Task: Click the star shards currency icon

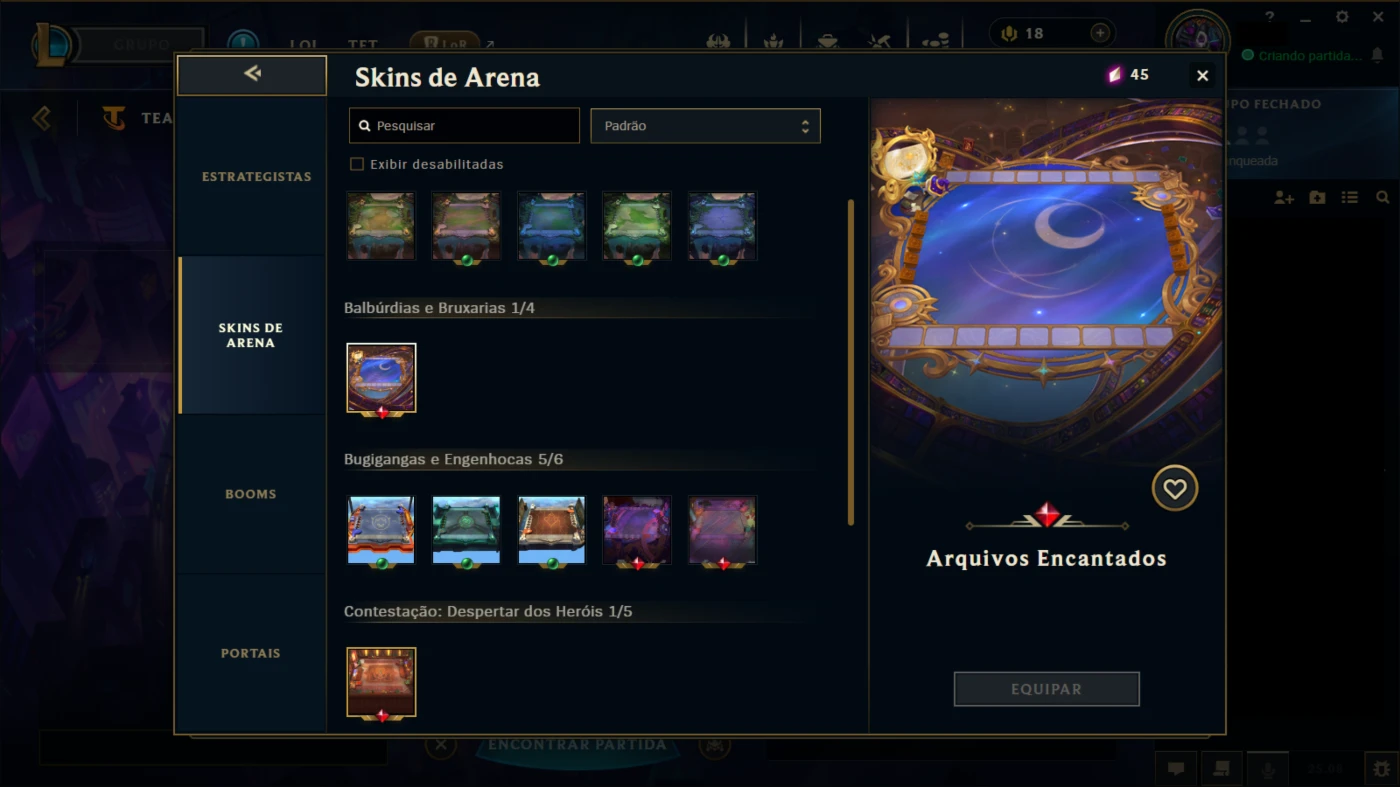Action: point(1115,75)
